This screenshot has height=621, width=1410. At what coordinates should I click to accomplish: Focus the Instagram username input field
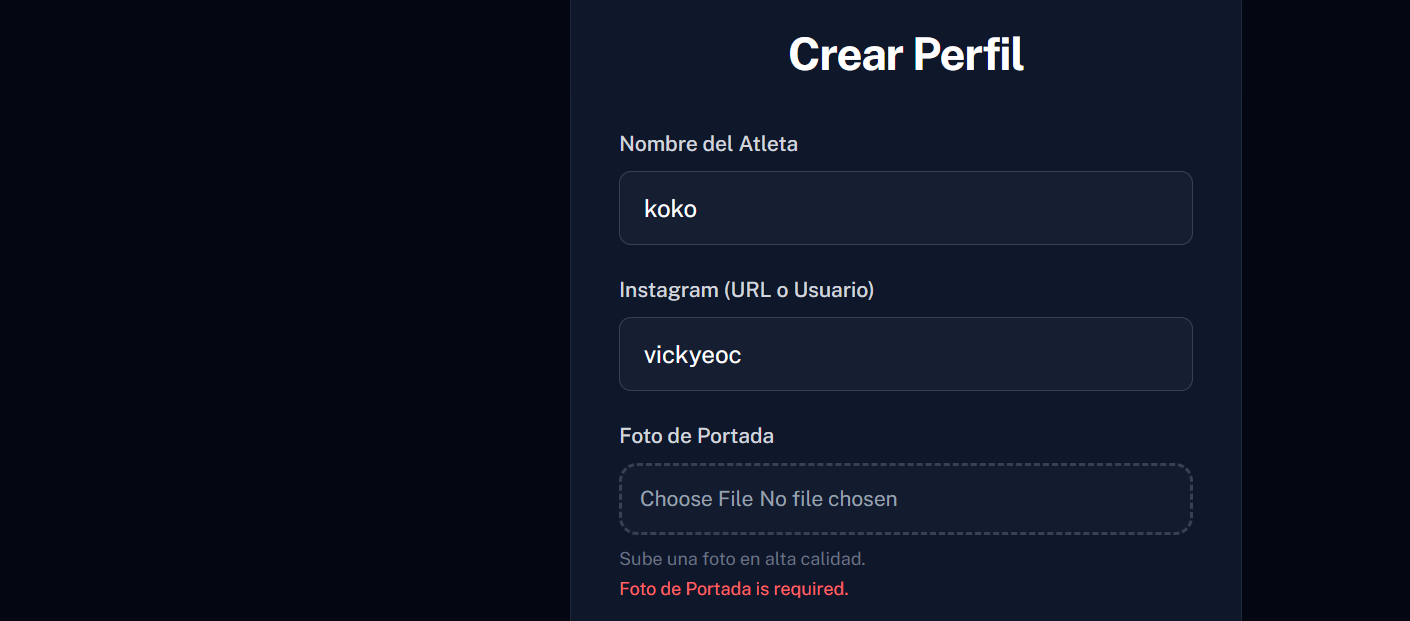(905, 354)
